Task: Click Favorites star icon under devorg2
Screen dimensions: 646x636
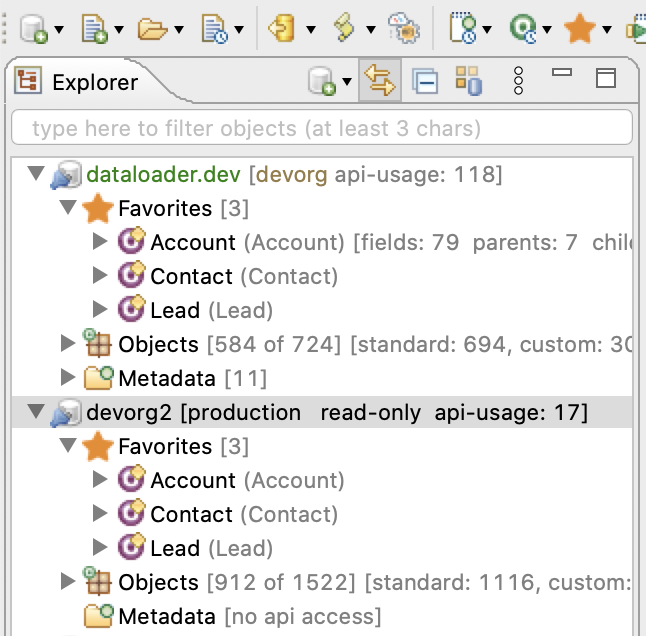Action: tap(98, 446)
